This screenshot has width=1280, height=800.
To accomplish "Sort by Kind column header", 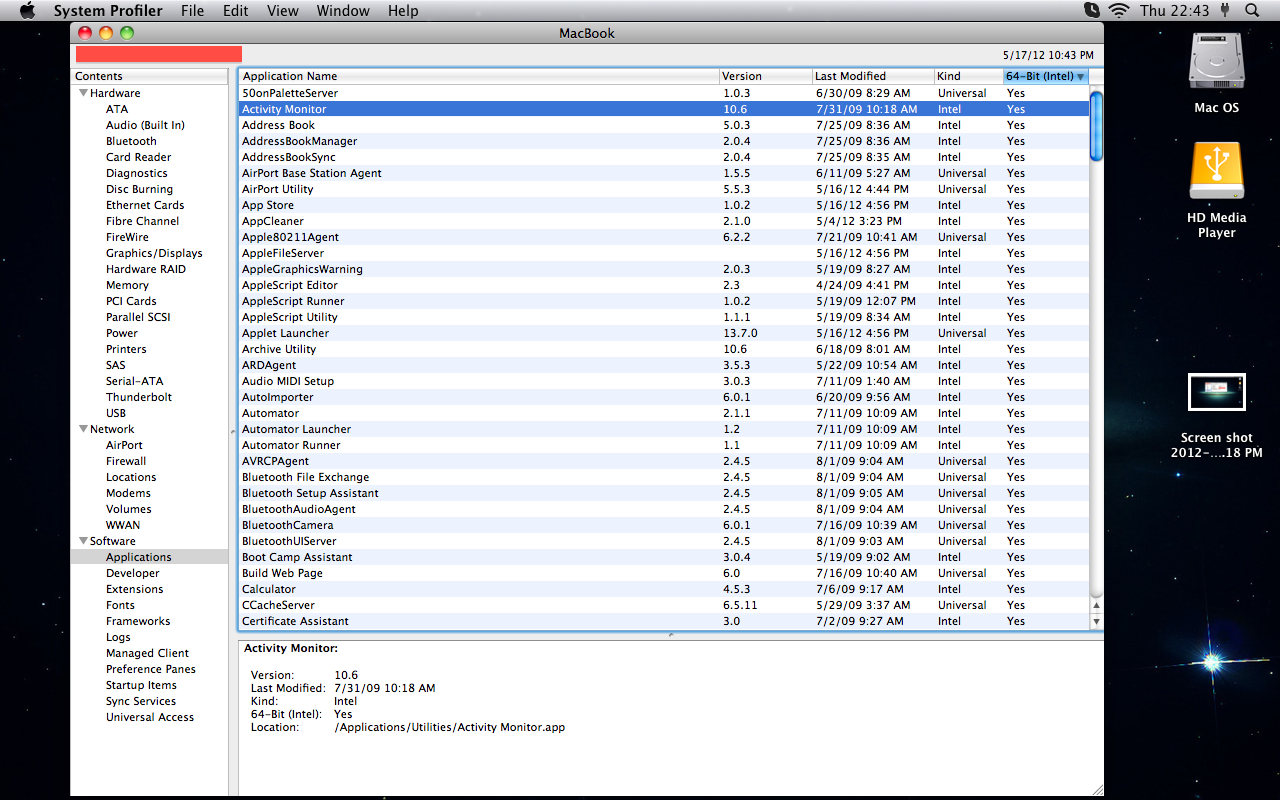I will 968,76.
